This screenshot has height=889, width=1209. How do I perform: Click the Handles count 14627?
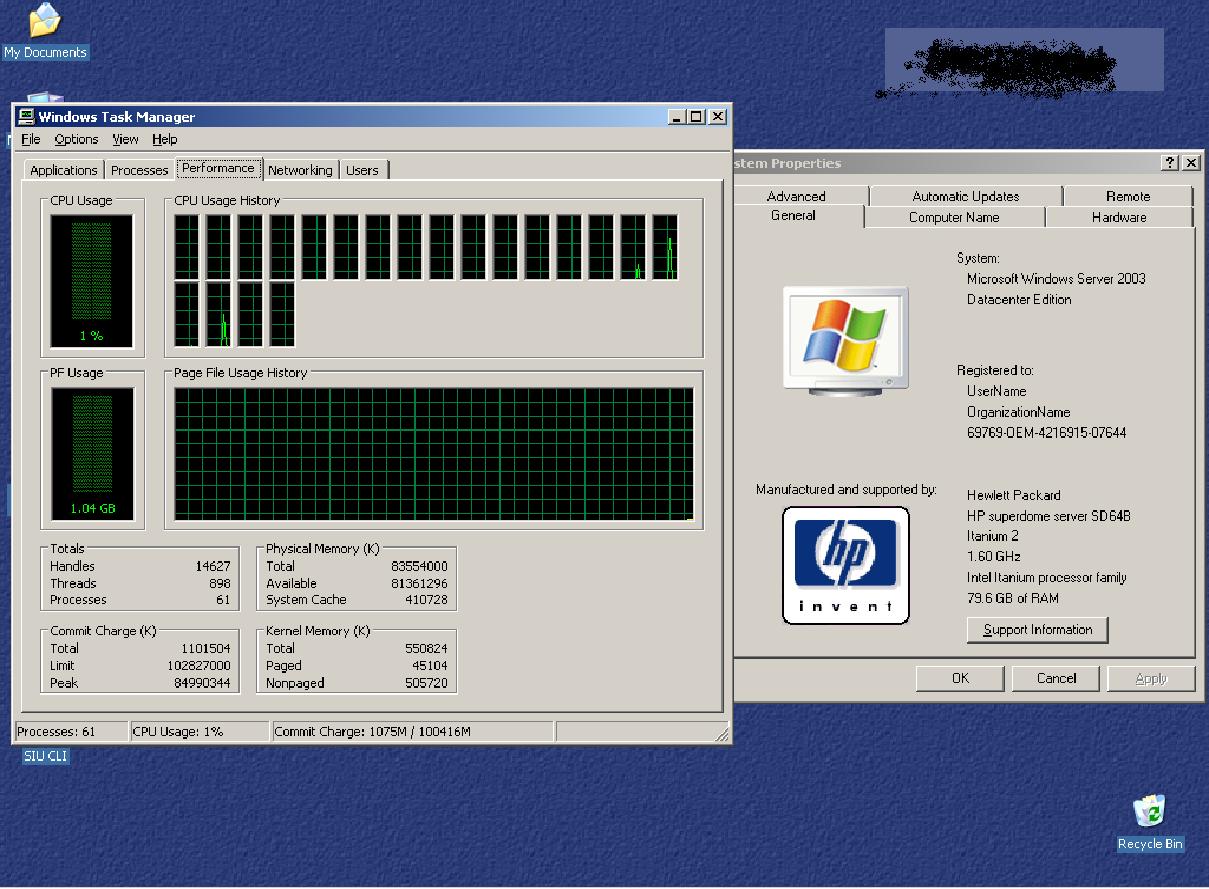coord(213,566)
